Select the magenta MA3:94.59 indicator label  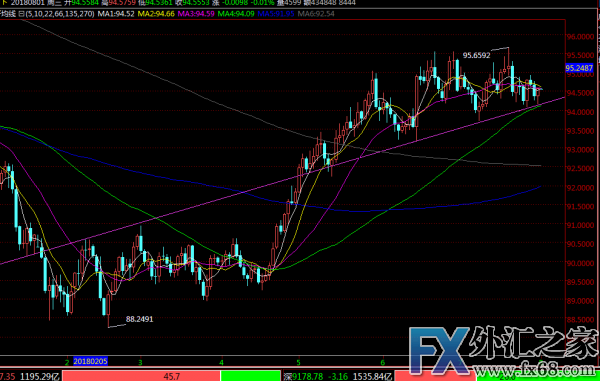(196, 14)
